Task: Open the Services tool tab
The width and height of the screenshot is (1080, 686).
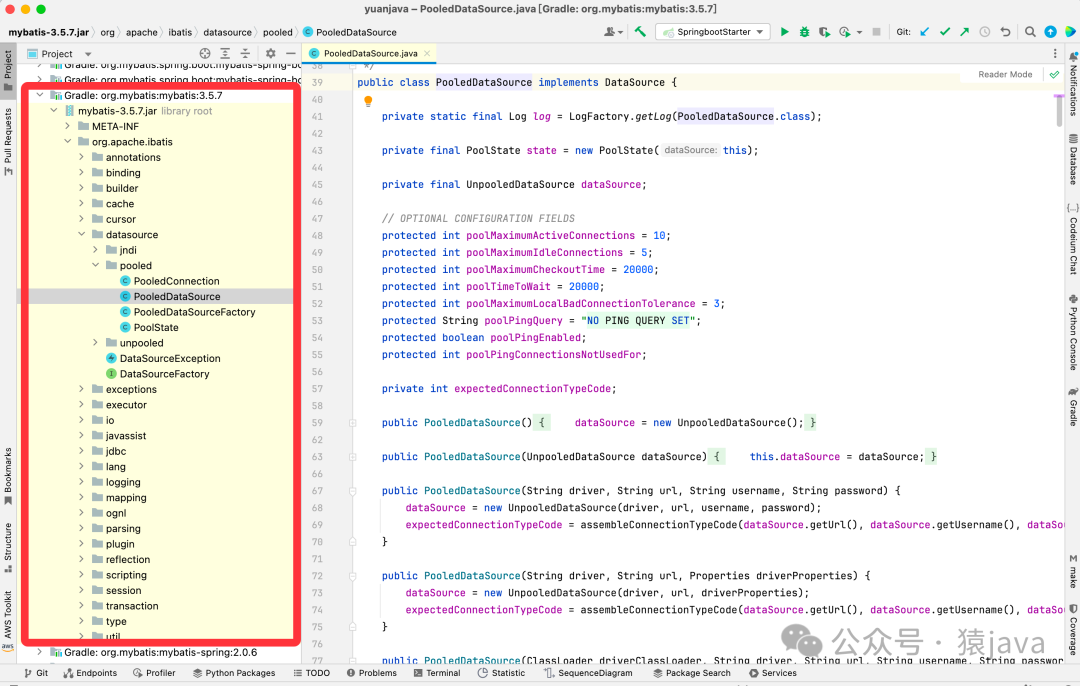Action: coord(772,673)
